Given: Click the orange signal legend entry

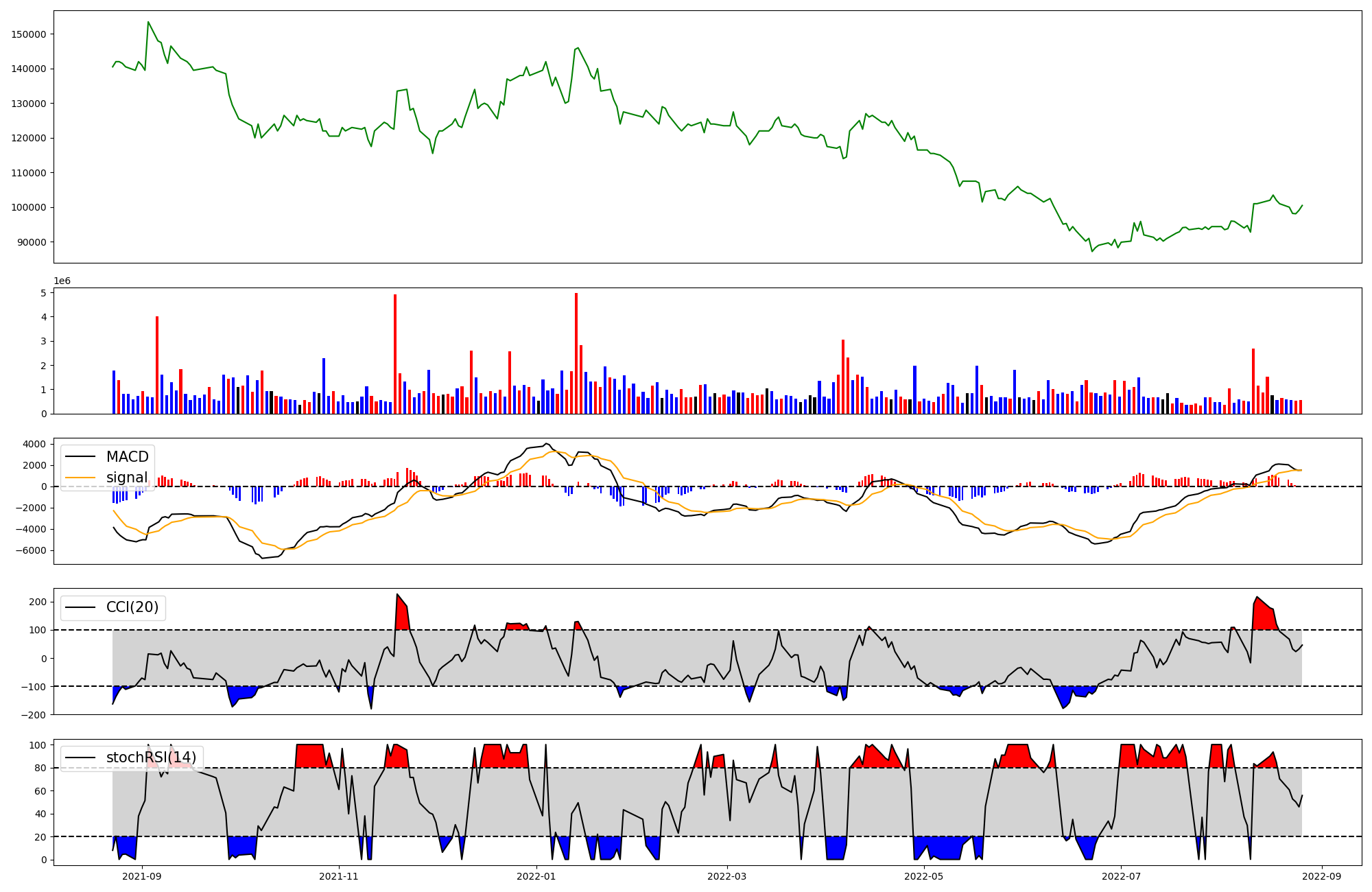Looking at the screenshot, I should pos(127,478).
